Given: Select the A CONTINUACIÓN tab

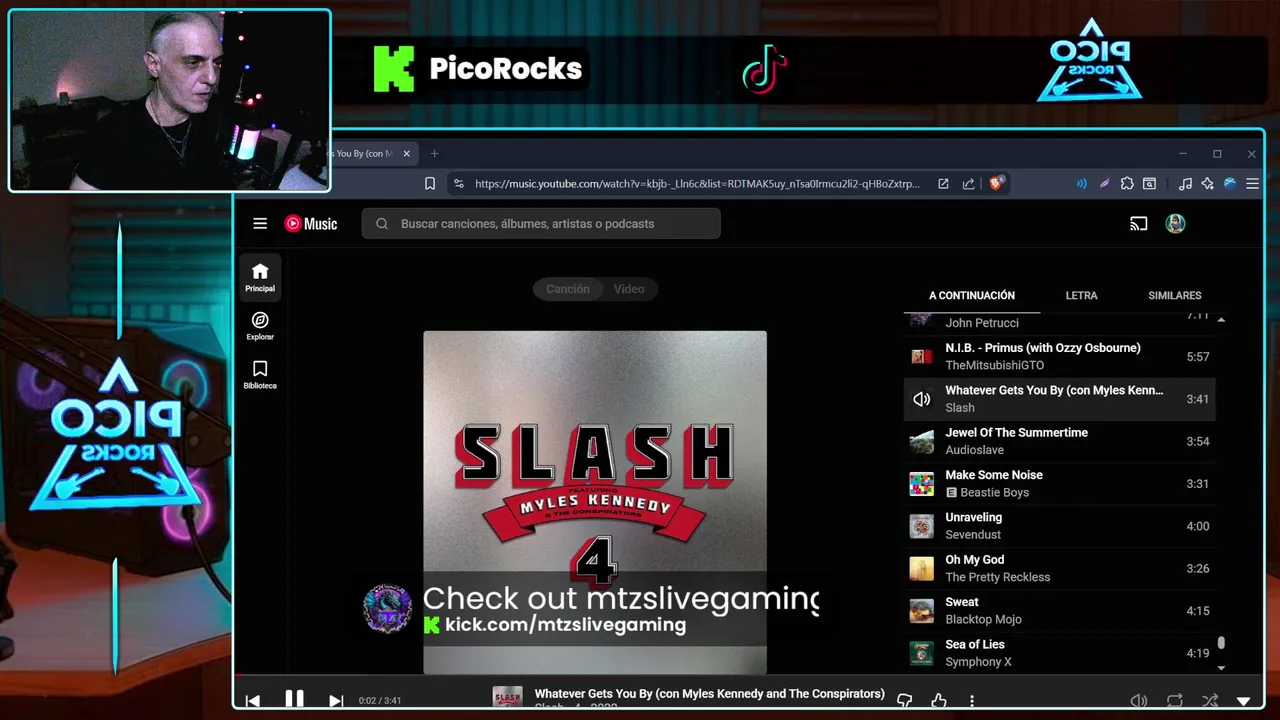Looking at the screenshot, I should [x=972, y=296].
